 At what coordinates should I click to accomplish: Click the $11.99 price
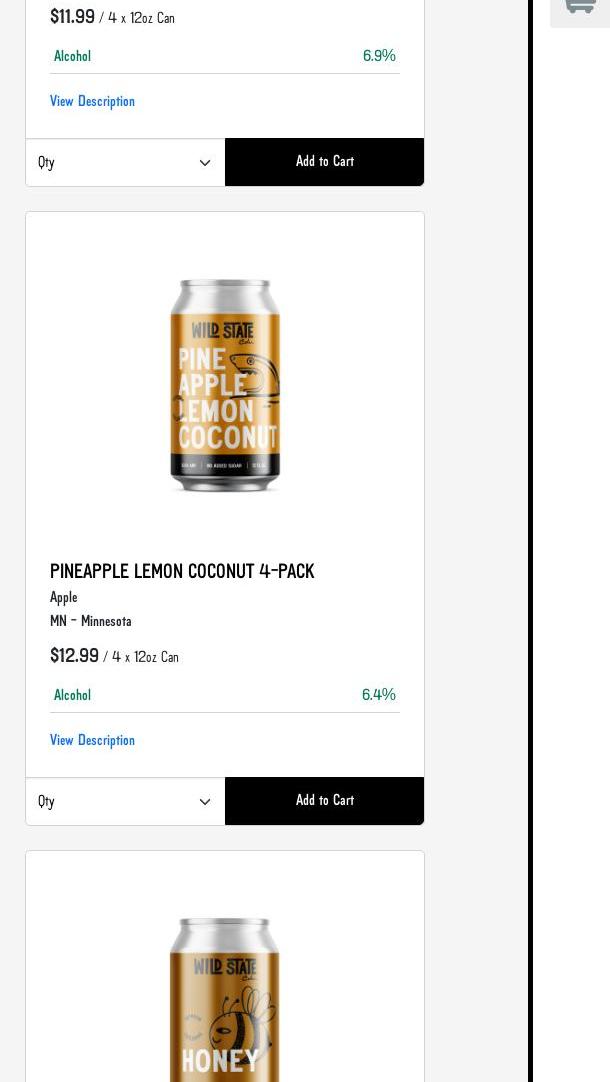[72, 17]
